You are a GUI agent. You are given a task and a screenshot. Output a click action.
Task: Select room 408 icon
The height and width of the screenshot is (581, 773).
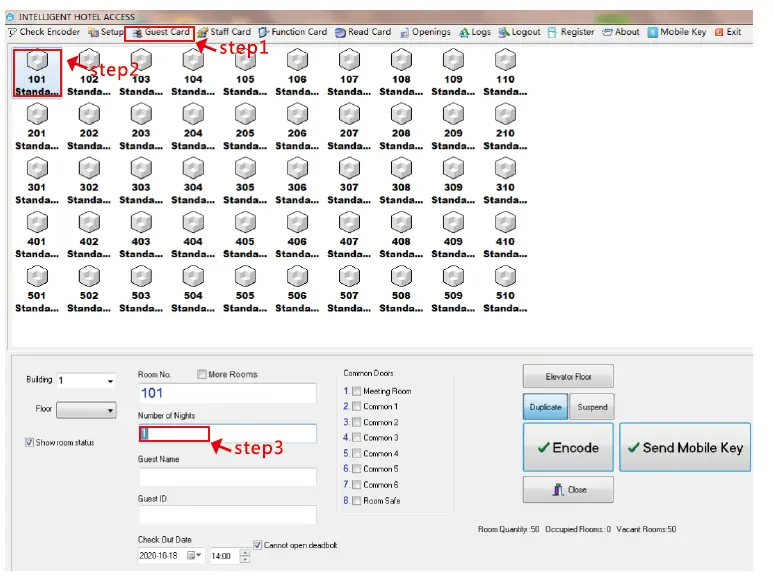point(401,223)
